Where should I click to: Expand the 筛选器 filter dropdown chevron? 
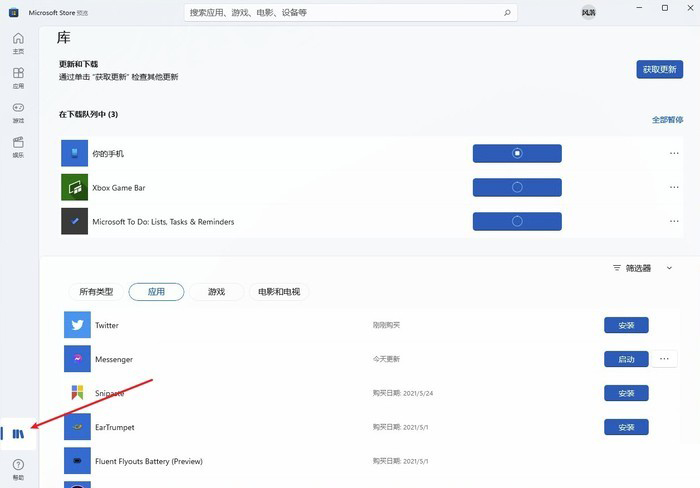point(669,268)
